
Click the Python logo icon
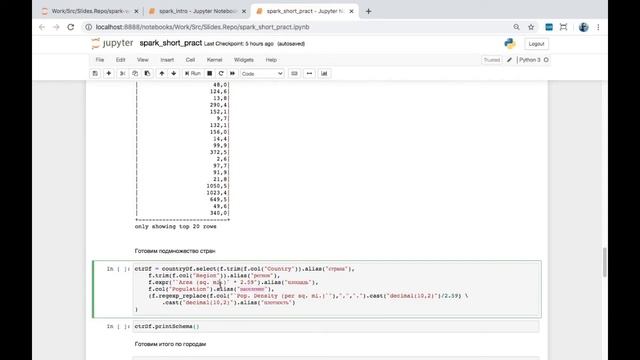510,43
